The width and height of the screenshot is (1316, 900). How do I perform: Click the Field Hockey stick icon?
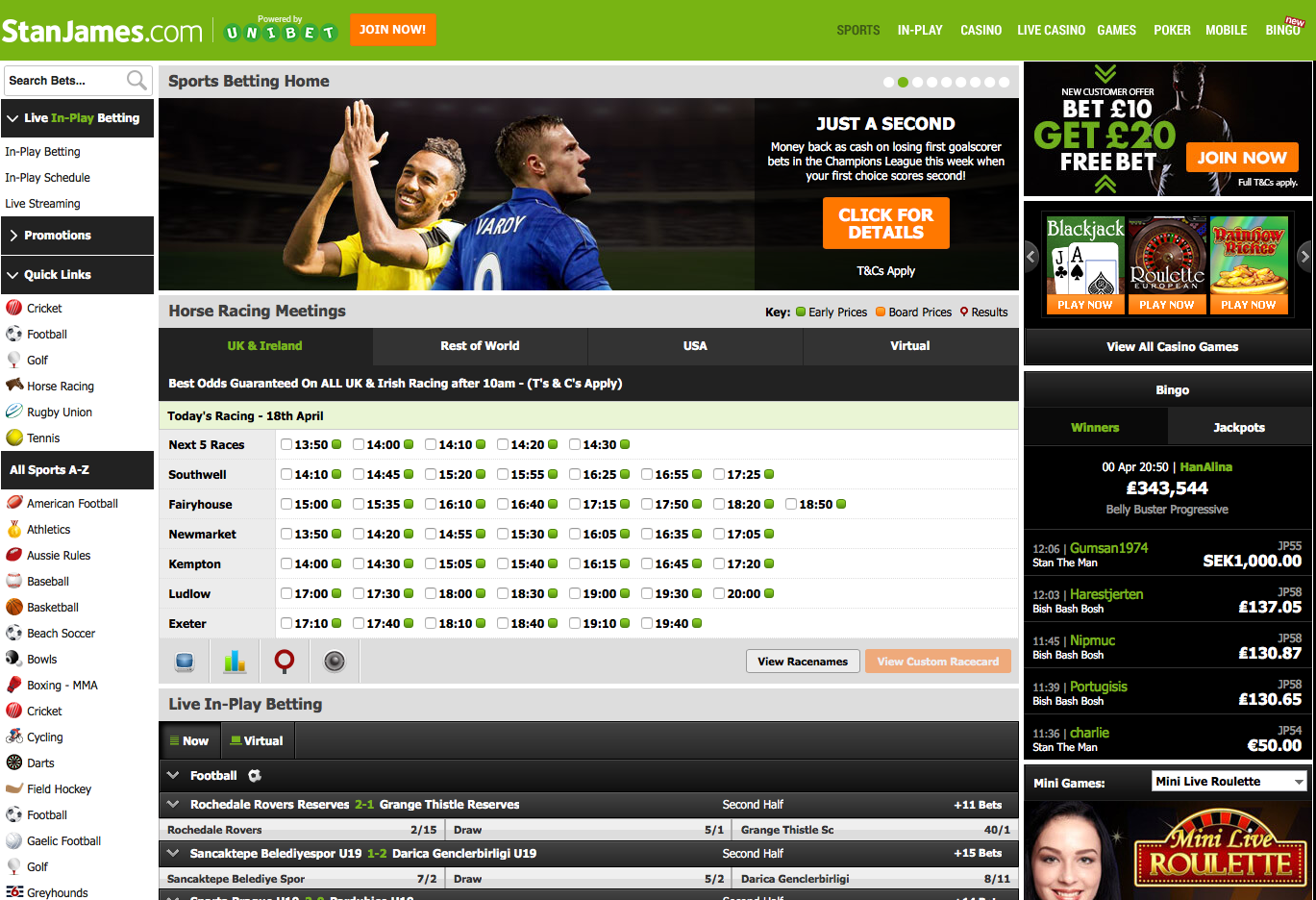(13, 788)
